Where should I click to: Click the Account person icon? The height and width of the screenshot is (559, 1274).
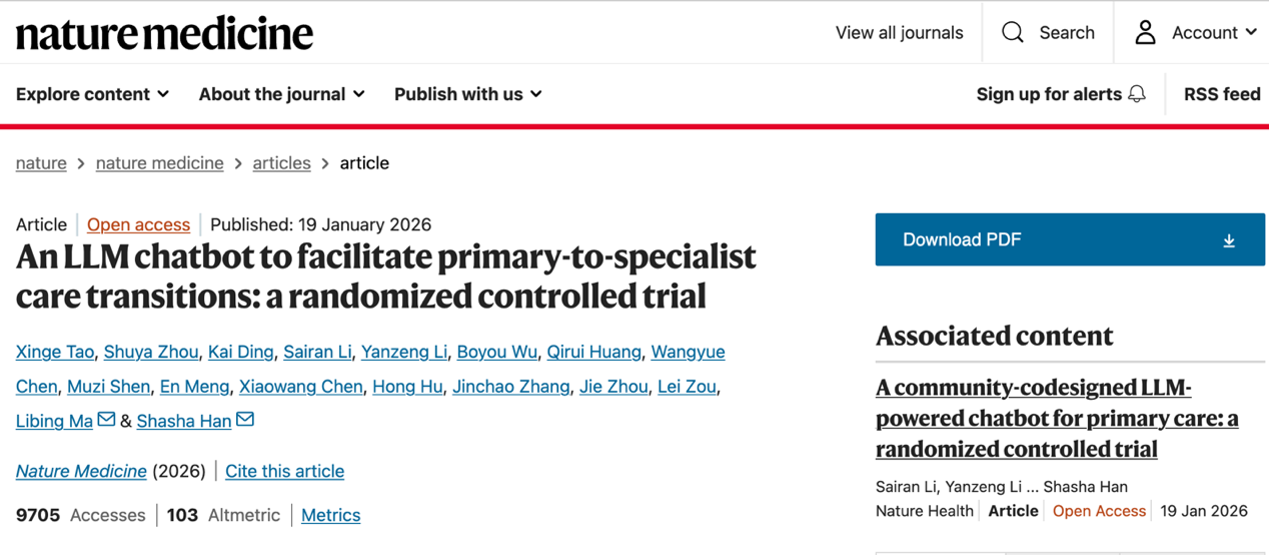click(1145, 33)
